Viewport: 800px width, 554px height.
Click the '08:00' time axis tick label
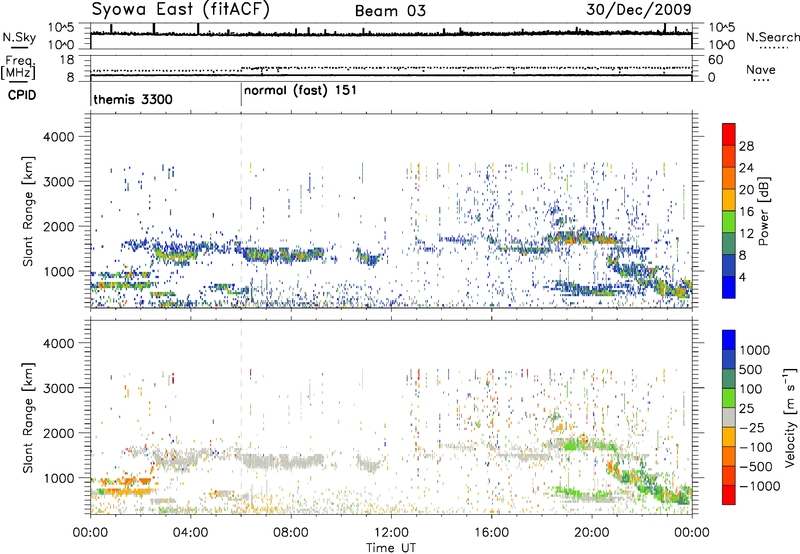point(291,533)
